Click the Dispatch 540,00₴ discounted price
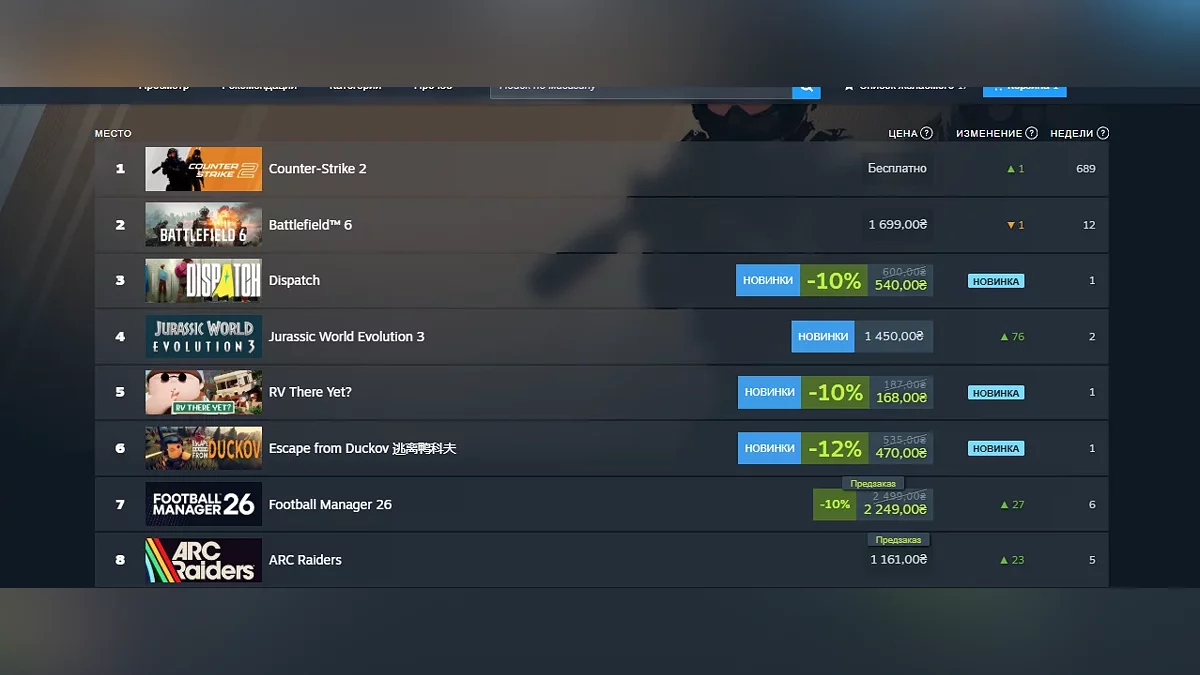The height and width of the screenshot is (675, 1200). point(900,286)
